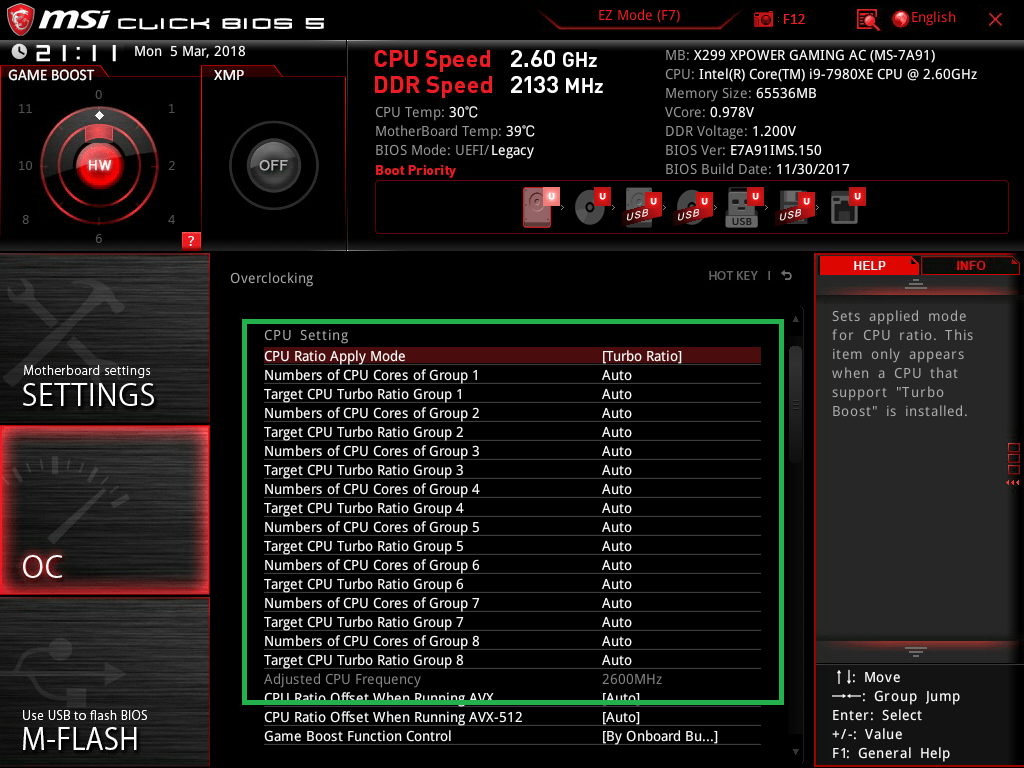Screen dimensions: 1024x768
Task: Click the MSI dragon shield logo
Action: pos(20,20)
